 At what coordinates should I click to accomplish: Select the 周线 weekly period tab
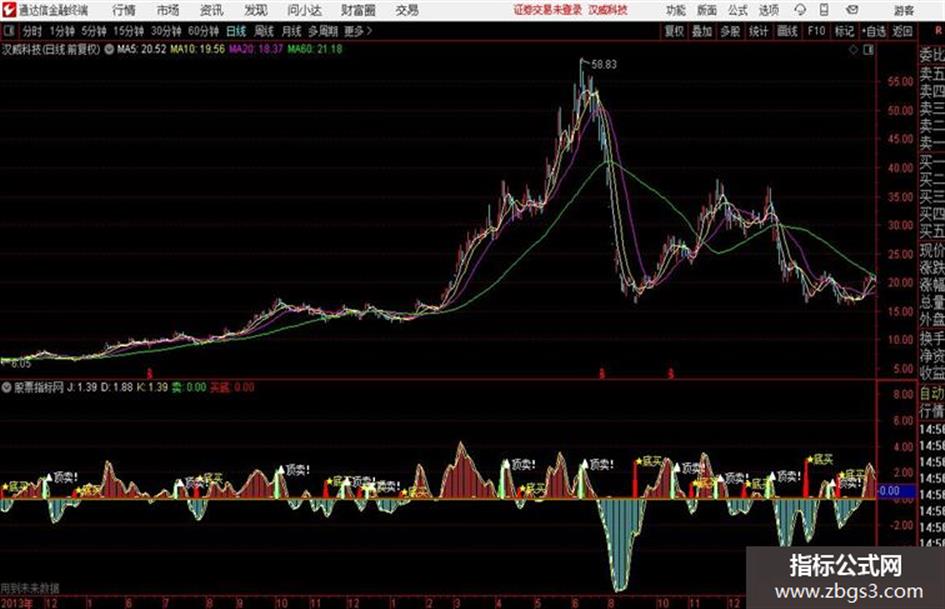click(x=264, y=31)
